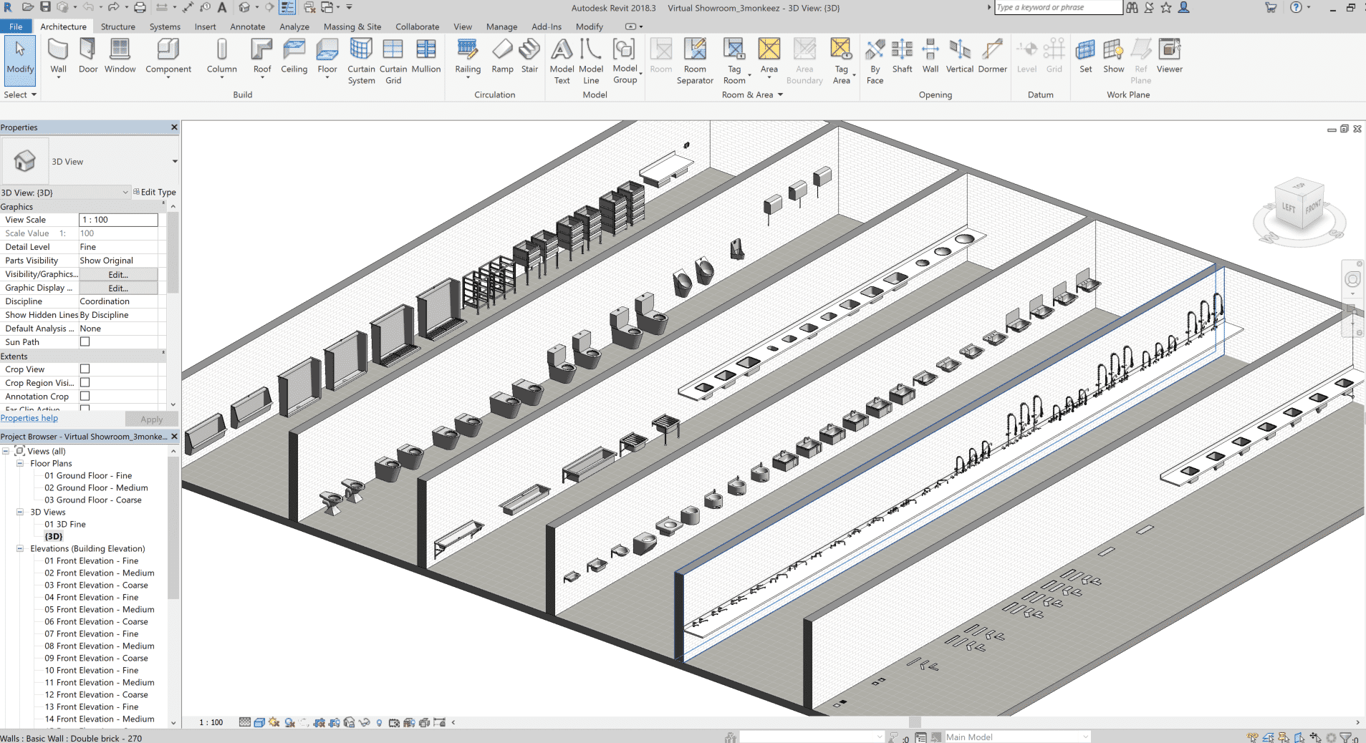Click the View Scale input field
Viewport: 1366px width, 743px height.
tap(118, 220)
